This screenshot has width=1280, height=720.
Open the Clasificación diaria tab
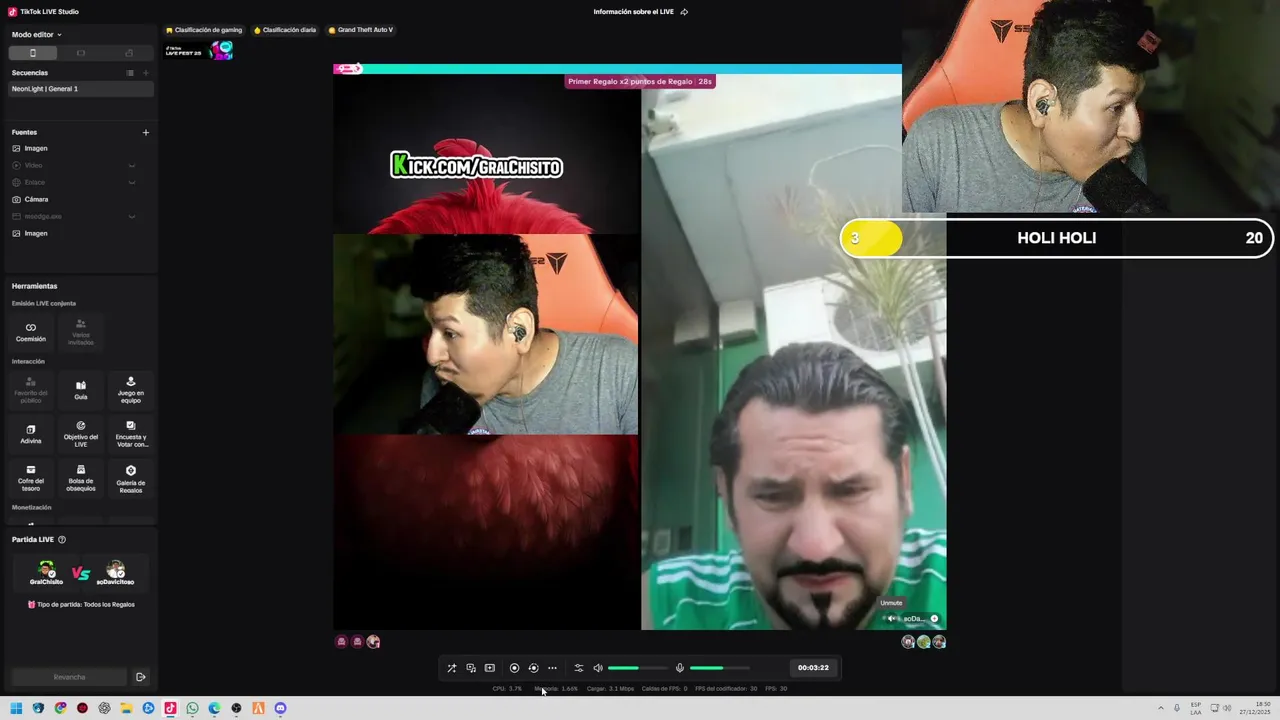(285, 30)
